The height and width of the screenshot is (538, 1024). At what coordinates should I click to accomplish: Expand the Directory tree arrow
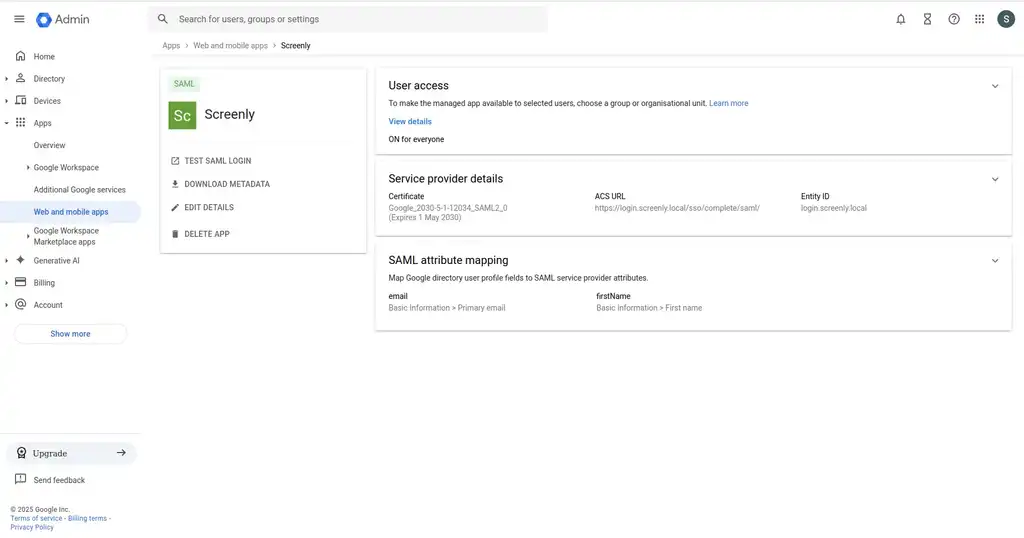coord(7,79)
